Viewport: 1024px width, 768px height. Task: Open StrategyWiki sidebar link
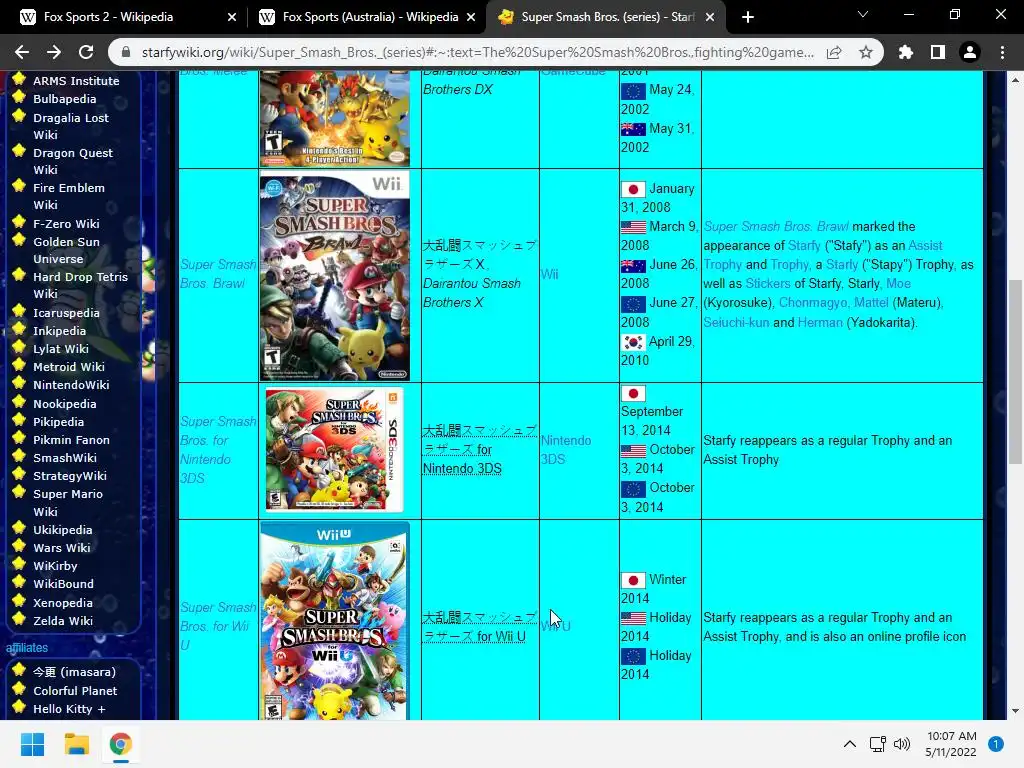70,475
